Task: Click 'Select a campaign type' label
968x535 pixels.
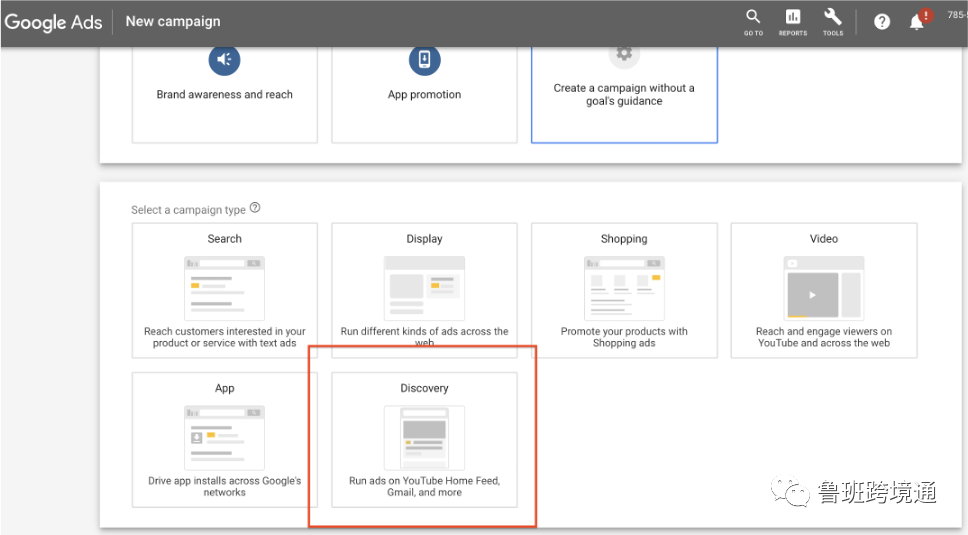Action: coord(188,210)
